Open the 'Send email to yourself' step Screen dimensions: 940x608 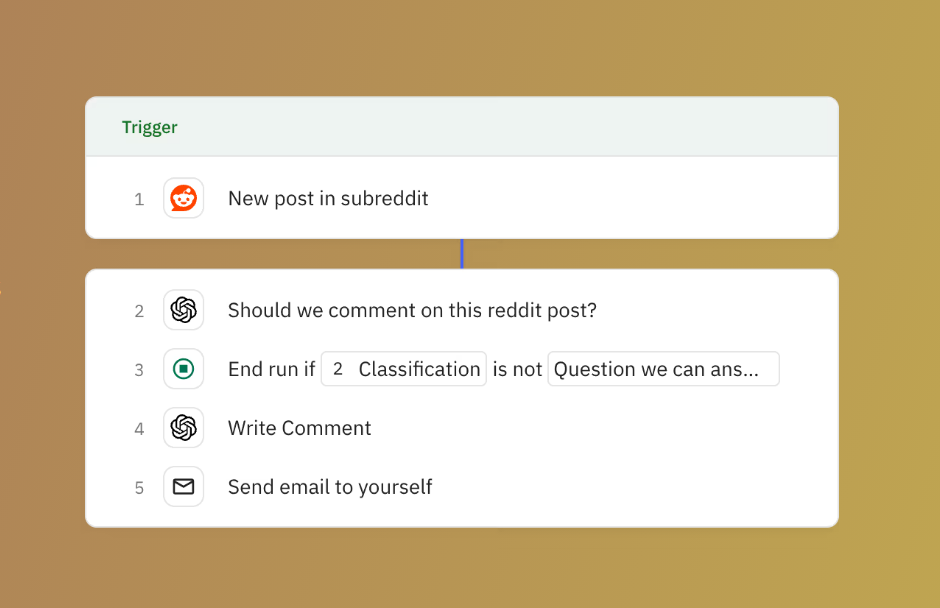coord(330,487)
